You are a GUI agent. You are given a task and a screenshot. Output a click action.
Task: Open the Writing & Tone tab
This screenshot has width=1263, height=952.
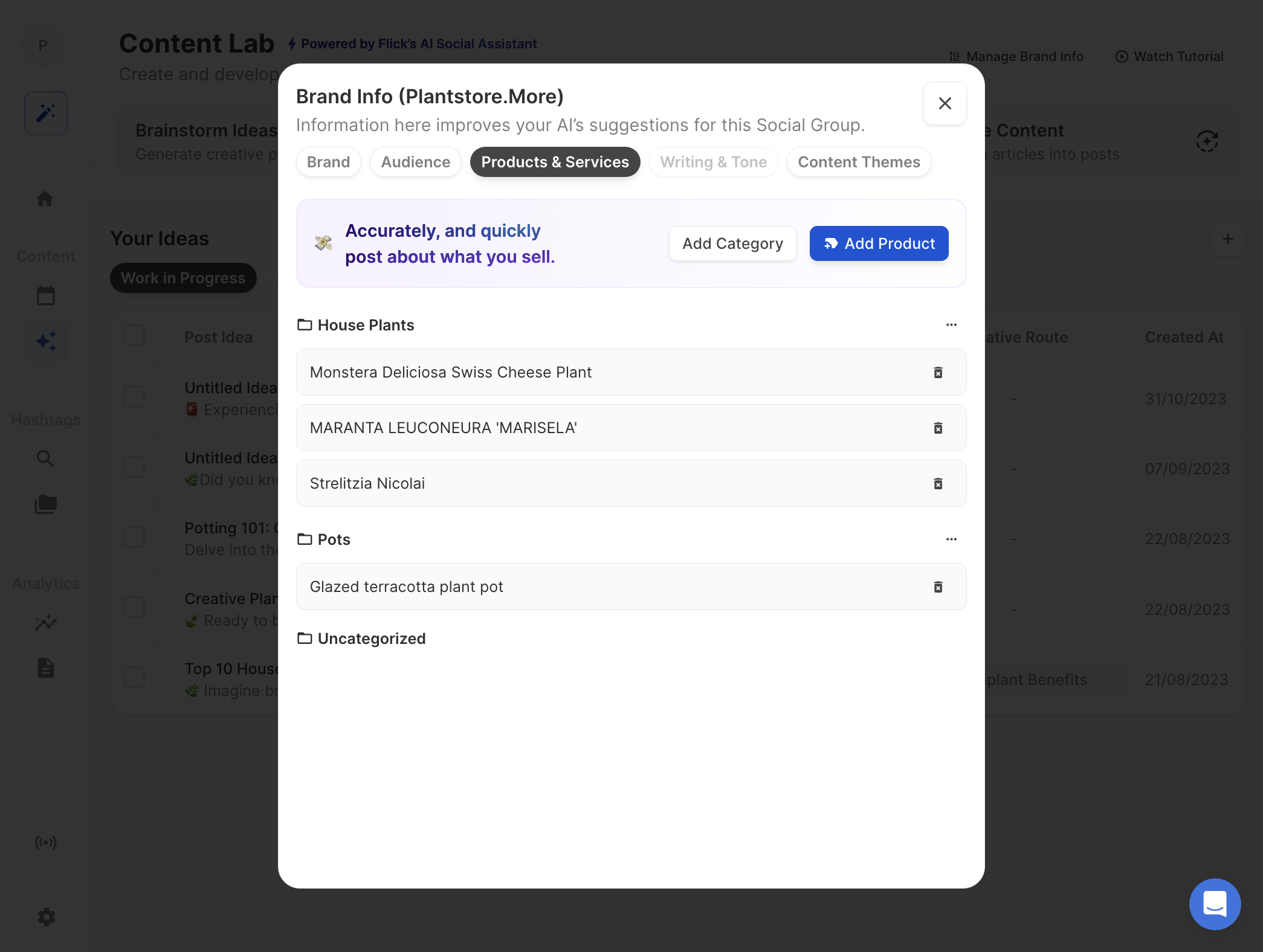tap(713, 162)
